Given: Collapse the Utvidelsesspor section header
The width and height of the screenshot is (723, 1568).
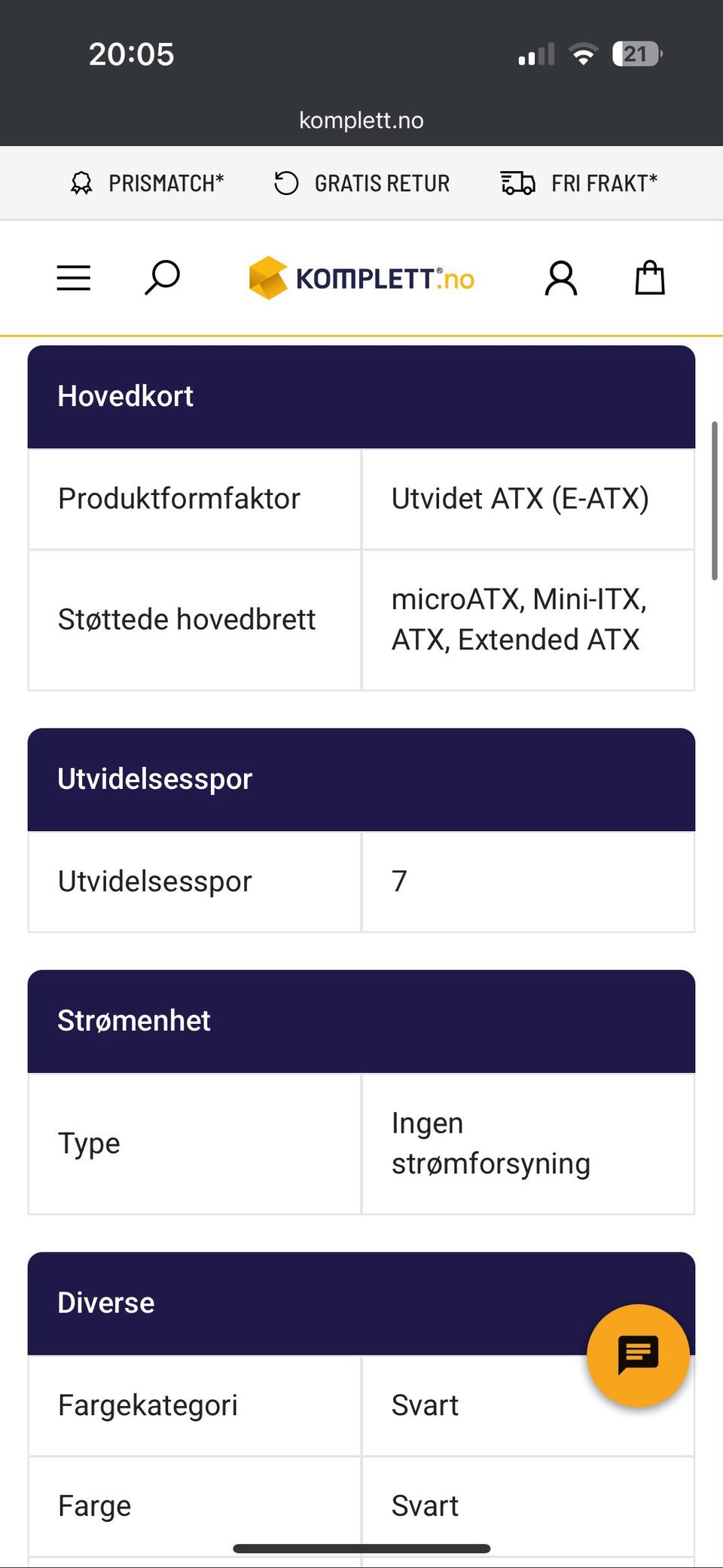Looking at the screenshot, I should [x=361, y=779].
